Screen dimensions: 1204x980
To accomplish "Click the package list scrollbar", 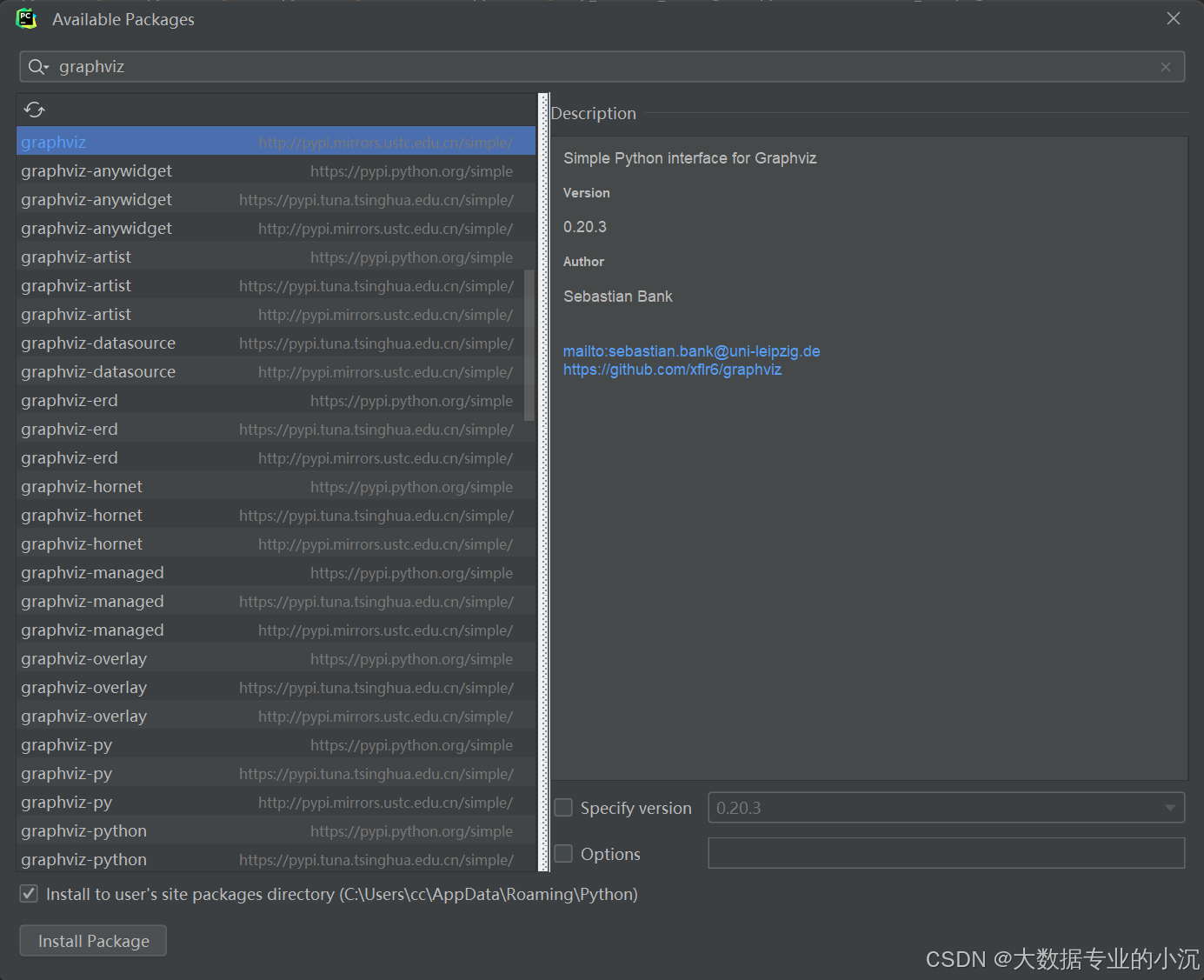I will (529, 345).
